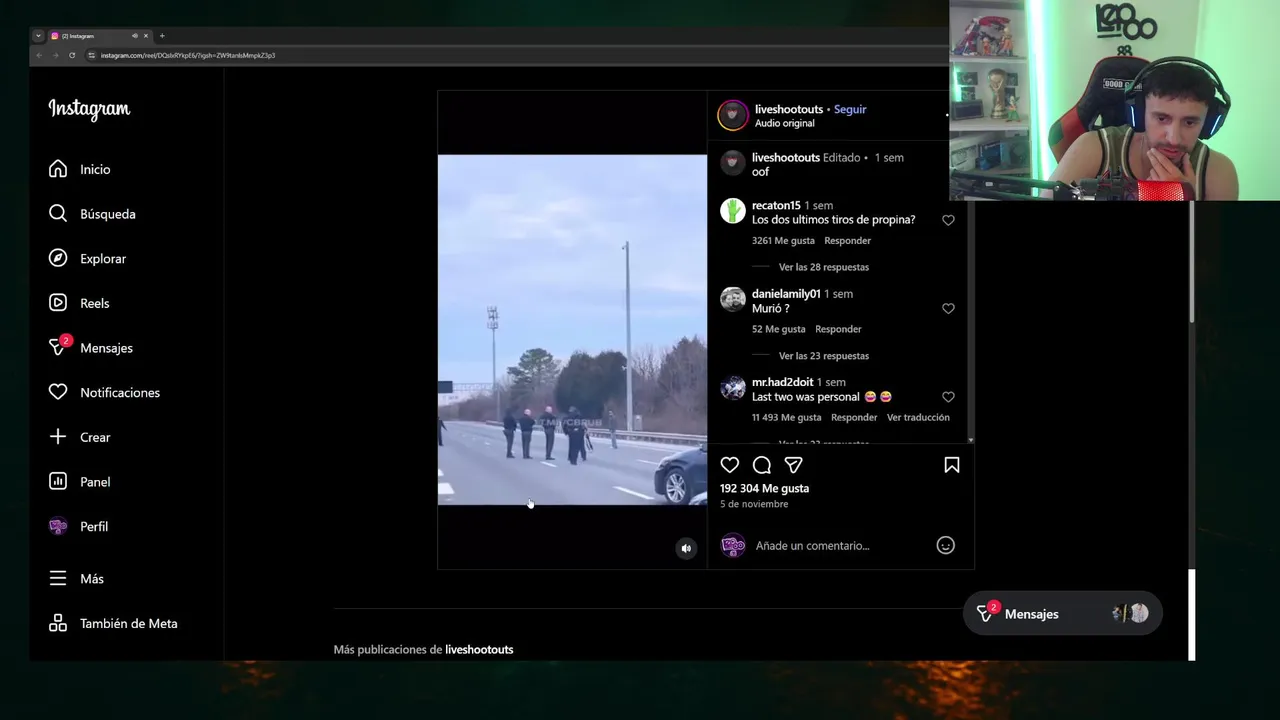This screenshot has width=1280, height=720.
Task: Click the home icon next to Inicio
Action: (58, 169)
